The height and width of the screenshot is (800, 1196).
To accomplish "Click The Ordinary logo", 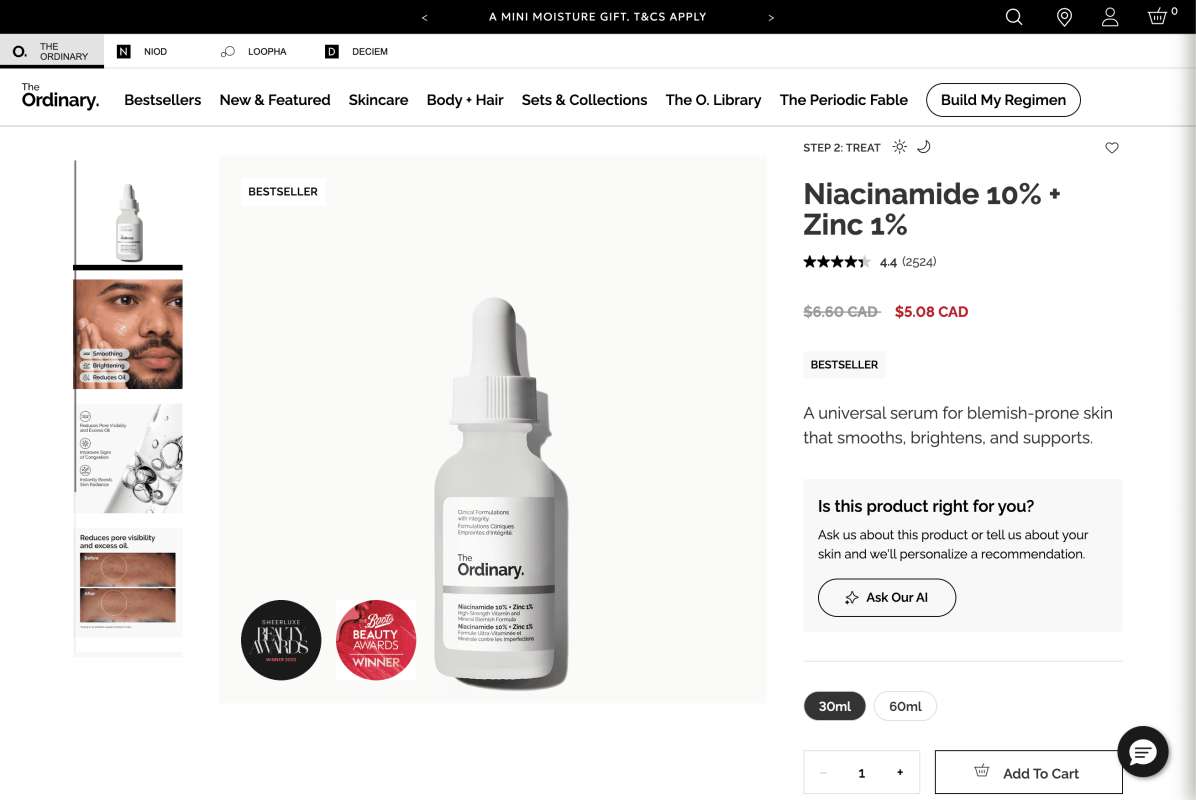I will [x=60, y=96].
